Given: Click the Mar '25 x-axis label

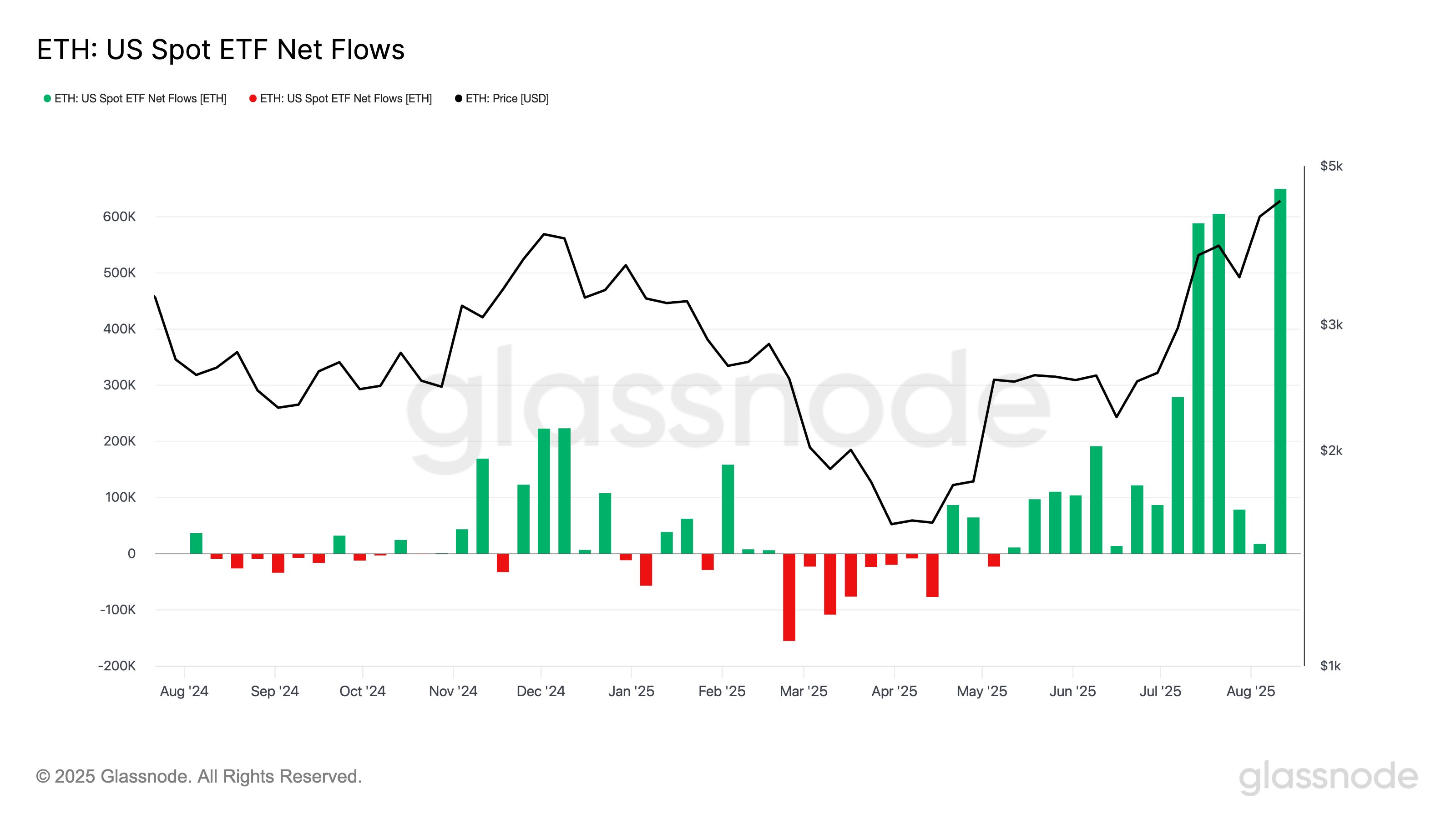Looking at the screenshot, I should (x=803, y=691).
